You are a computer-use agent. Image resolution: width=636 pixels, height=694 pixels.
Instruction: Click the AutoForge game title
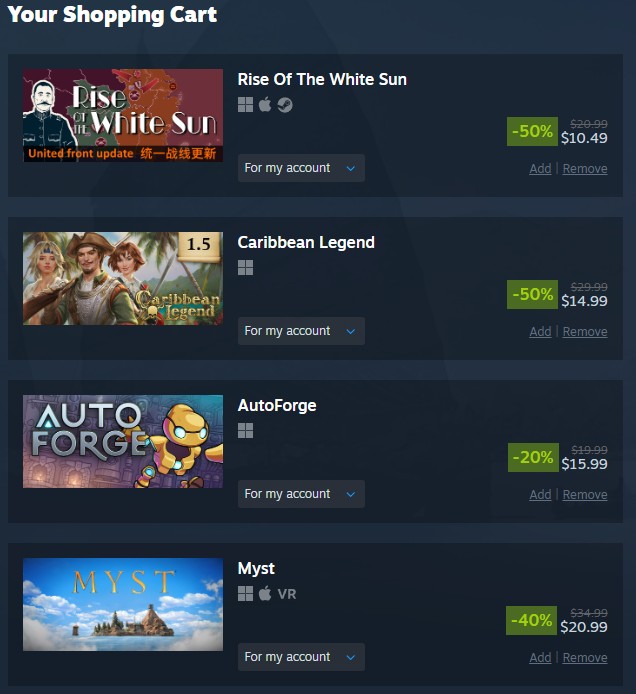pyautogui.click(x=277, y=405)
